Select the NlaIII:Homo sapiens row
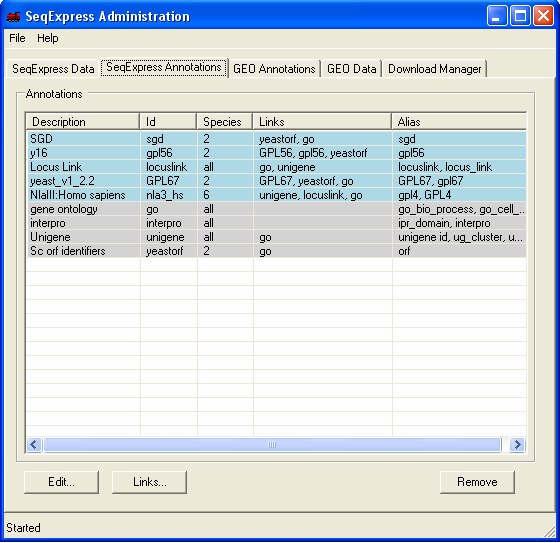 click(x=276, y=195)
